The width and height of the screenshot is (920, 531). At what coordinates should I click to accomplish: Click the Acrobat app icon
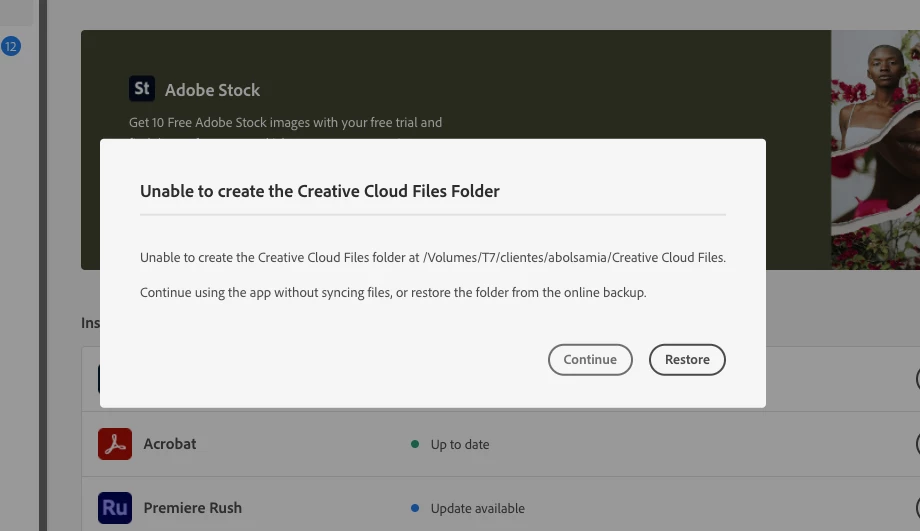click(115, 444)
